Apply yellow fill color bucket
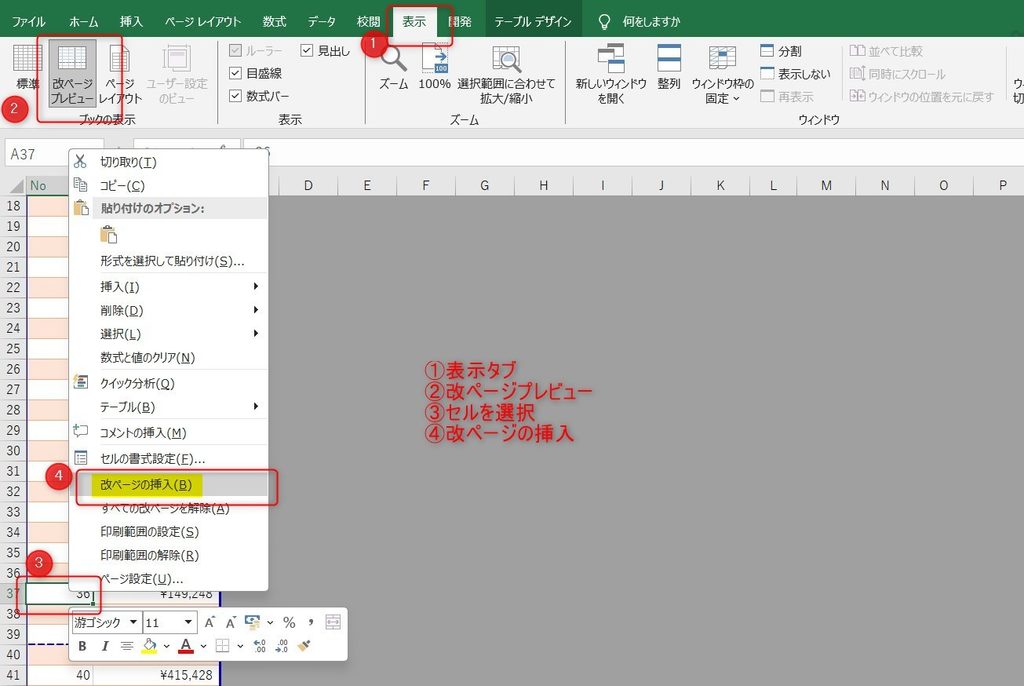The width and height of the screenshot is (1024, 686). pos(150,646)
